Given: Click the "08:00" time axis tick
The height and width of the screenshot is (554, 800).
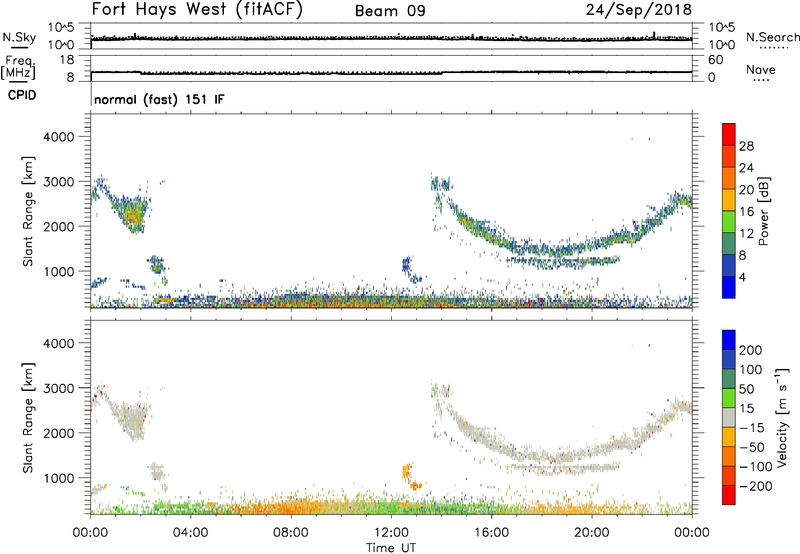Looking at the screenshot, I should pos(290,533).
